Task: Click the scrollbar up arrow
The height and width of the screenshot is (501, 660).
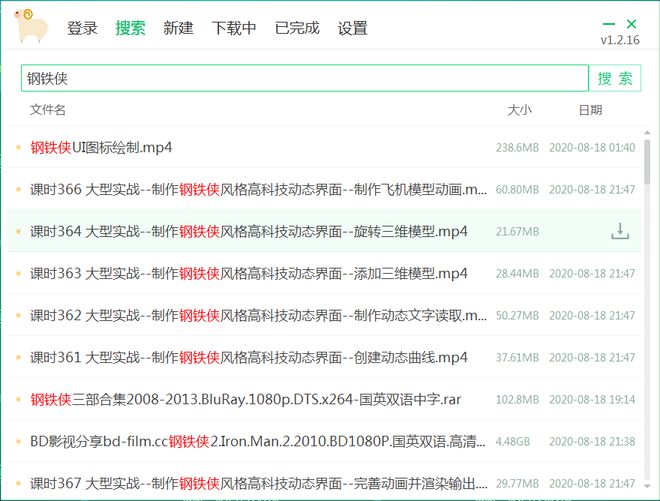Action: point(647,133)
